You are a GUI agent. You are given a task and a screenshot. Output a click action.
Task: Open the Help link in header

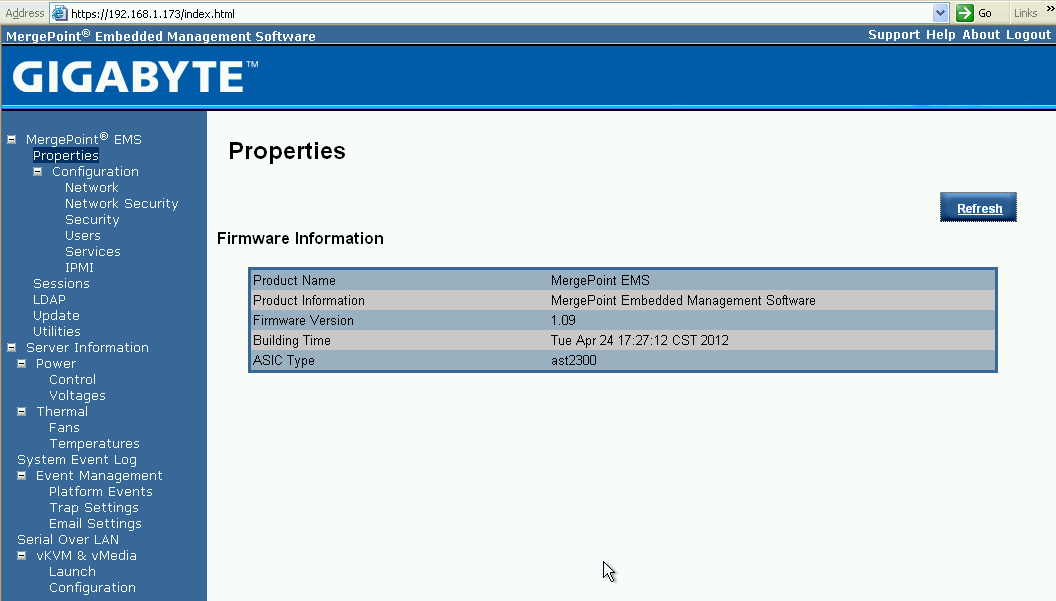click(940, 35)
